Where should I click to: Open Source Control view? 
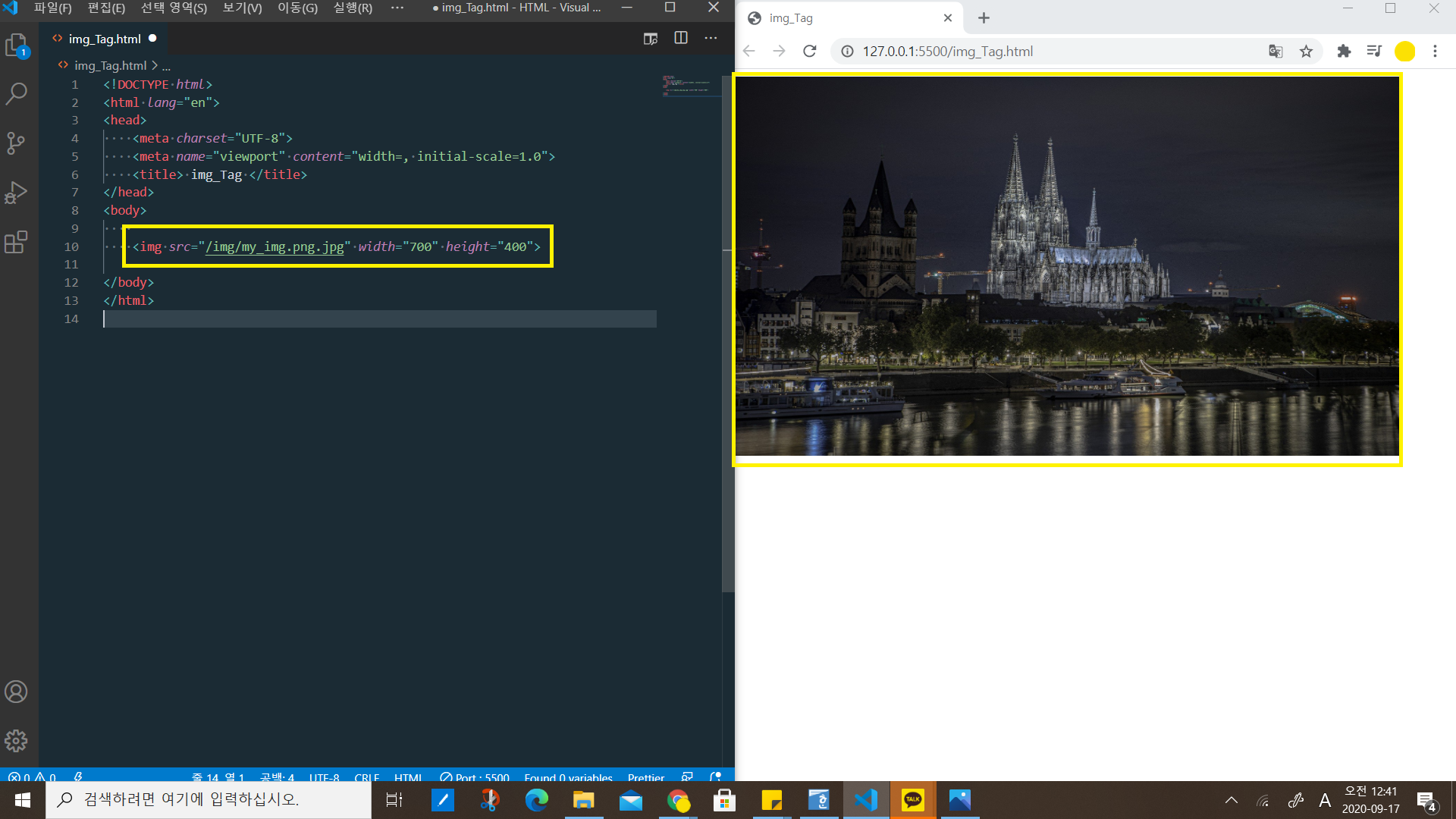pos(16,143)
